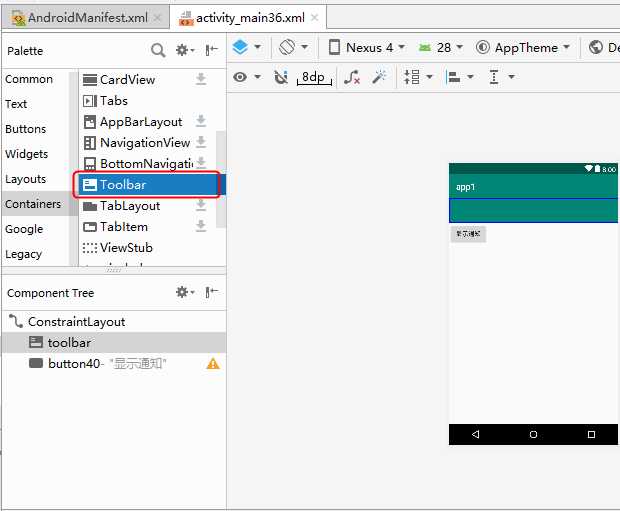The image size is (620, 511).
Task: Select the Containers palette category
Action: pos(33,204)
